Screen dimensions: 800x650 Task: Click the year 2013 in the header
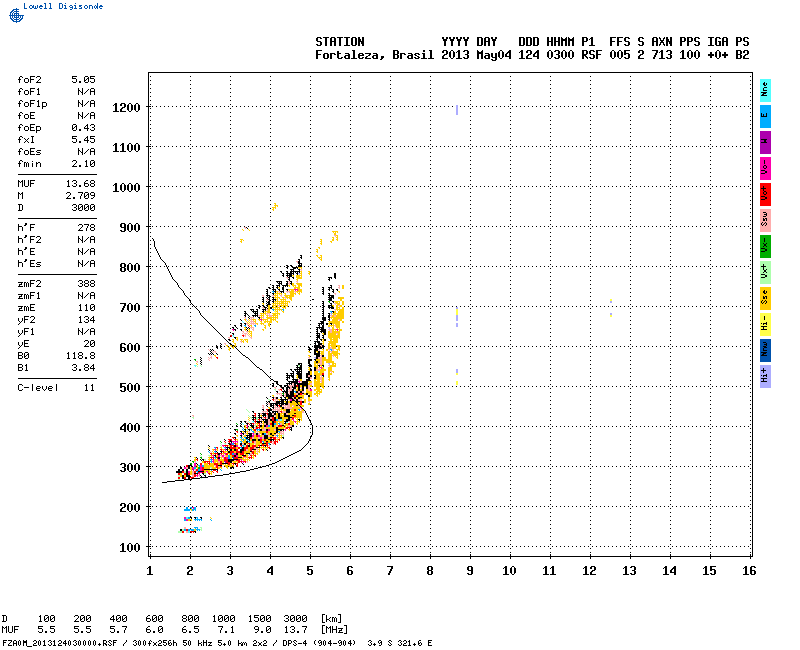[x=455, y=55]
